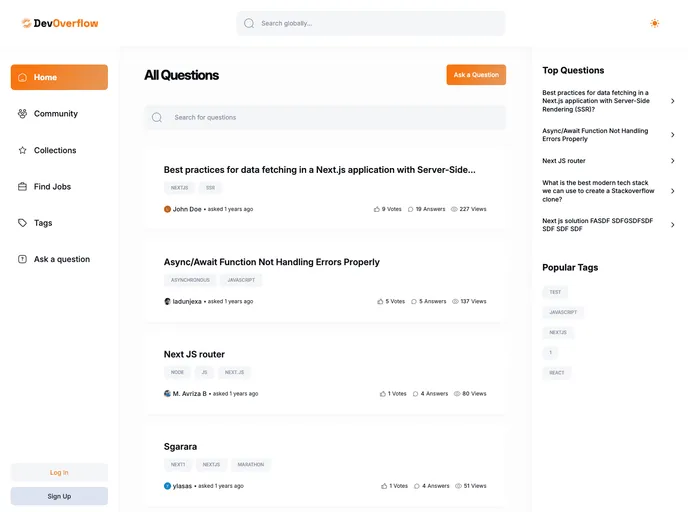Viewport: 688px width, 512px height.
Task: Click the Log In button
Action: 59,472
